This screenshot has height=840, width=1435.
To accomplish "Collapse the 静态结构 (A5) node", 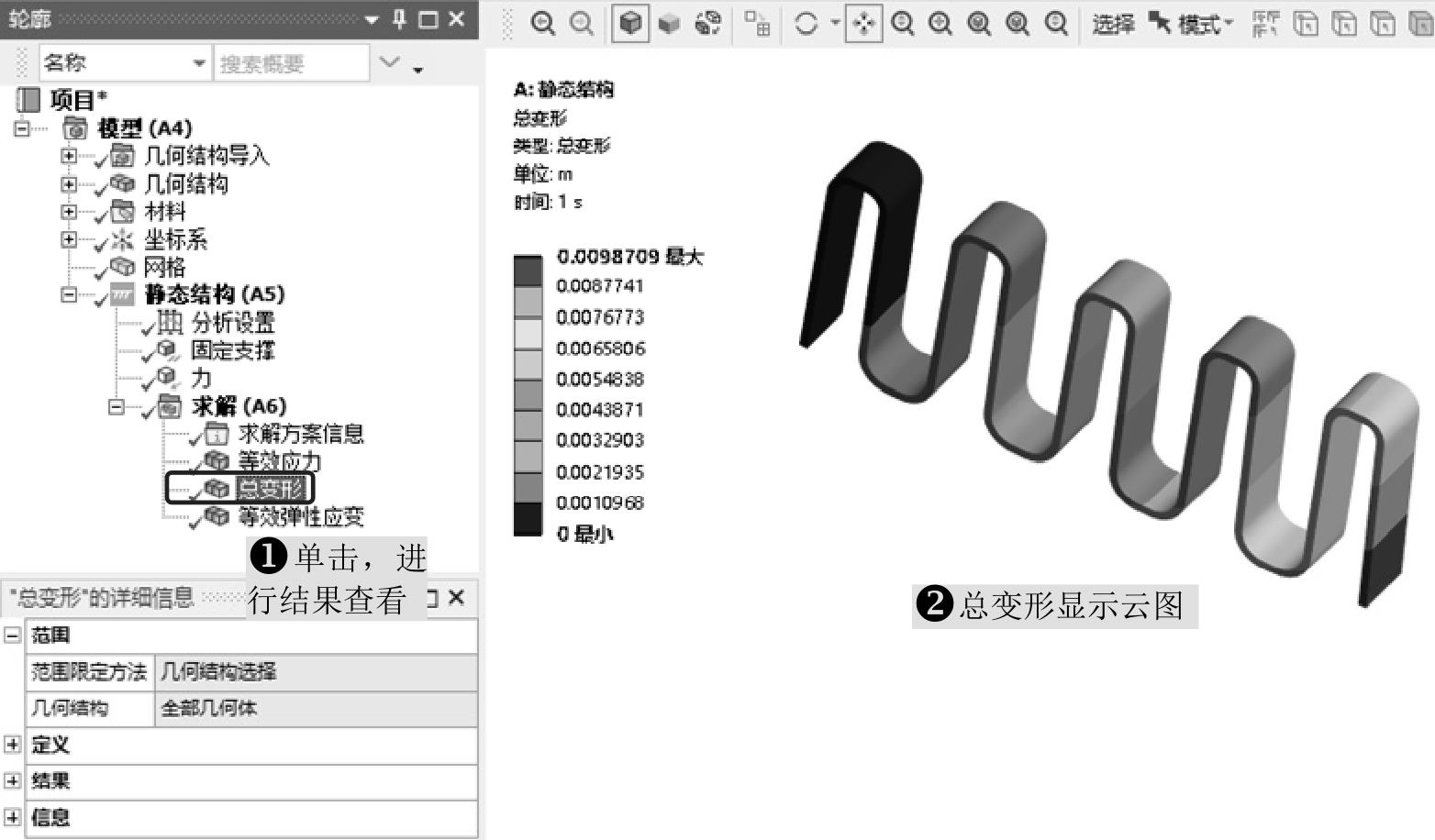I will coord(69,295).
